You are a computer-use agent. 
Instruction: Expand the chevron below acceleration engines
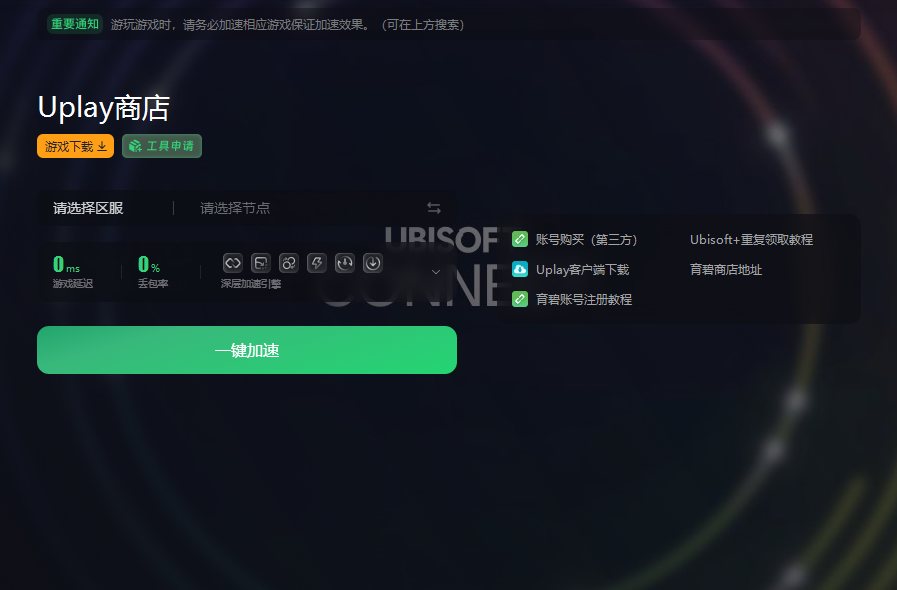[x=436, y=272]
